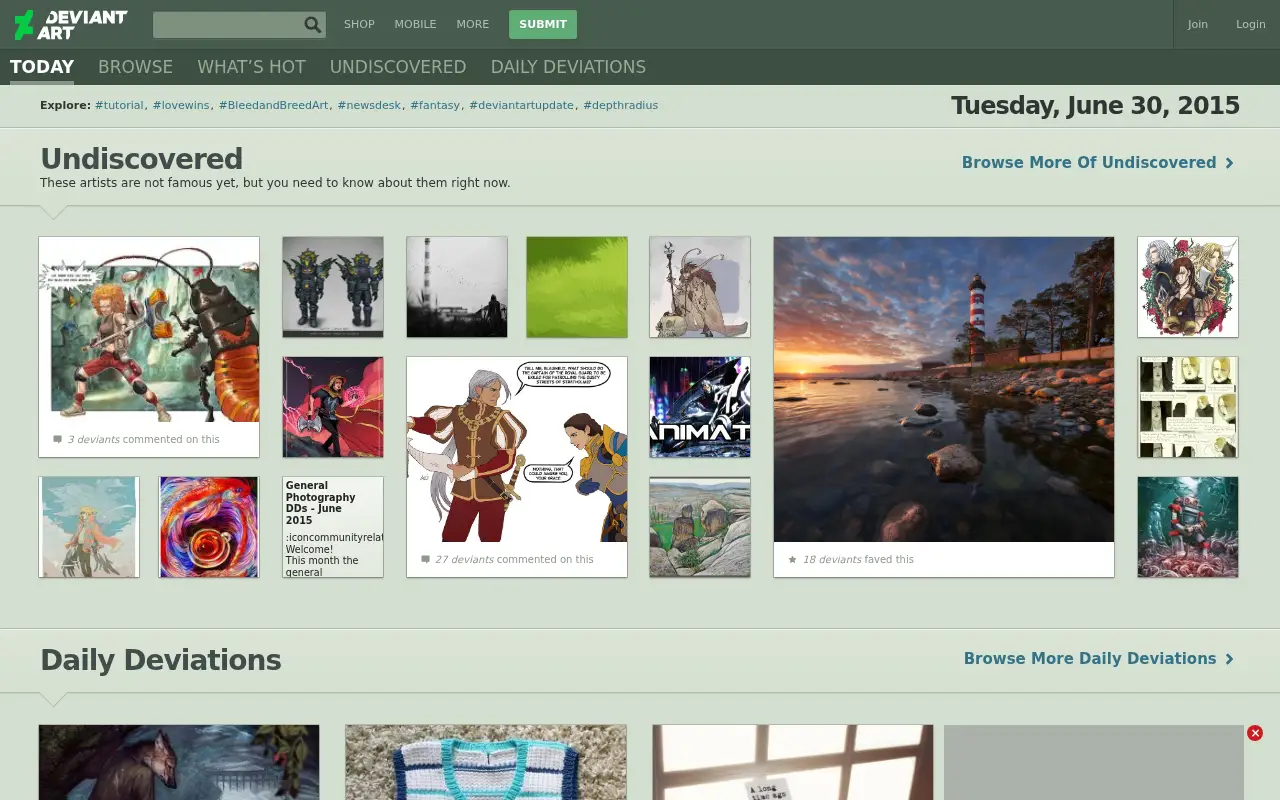The width and height of the screenshot is (1280, 800).
Task: Open General Photography DDs June 2015 journal
Action: coord(333,527)
